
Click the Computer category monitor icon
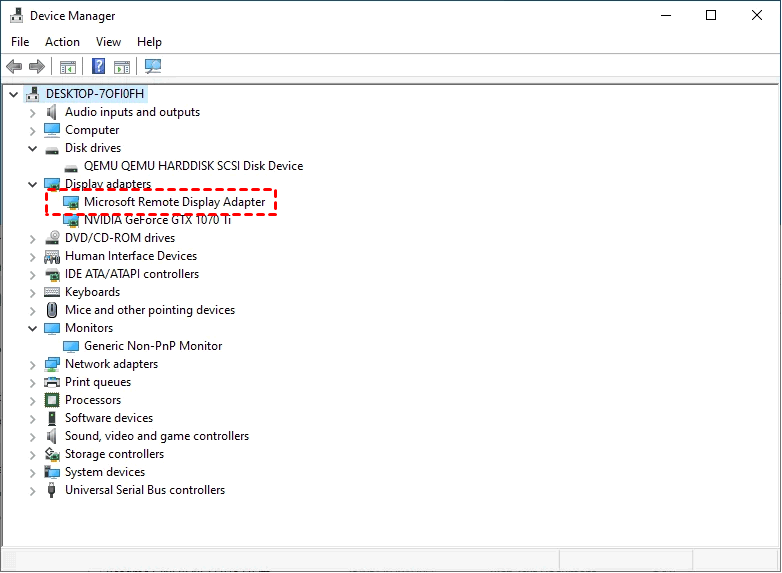[x=52, y=130]
